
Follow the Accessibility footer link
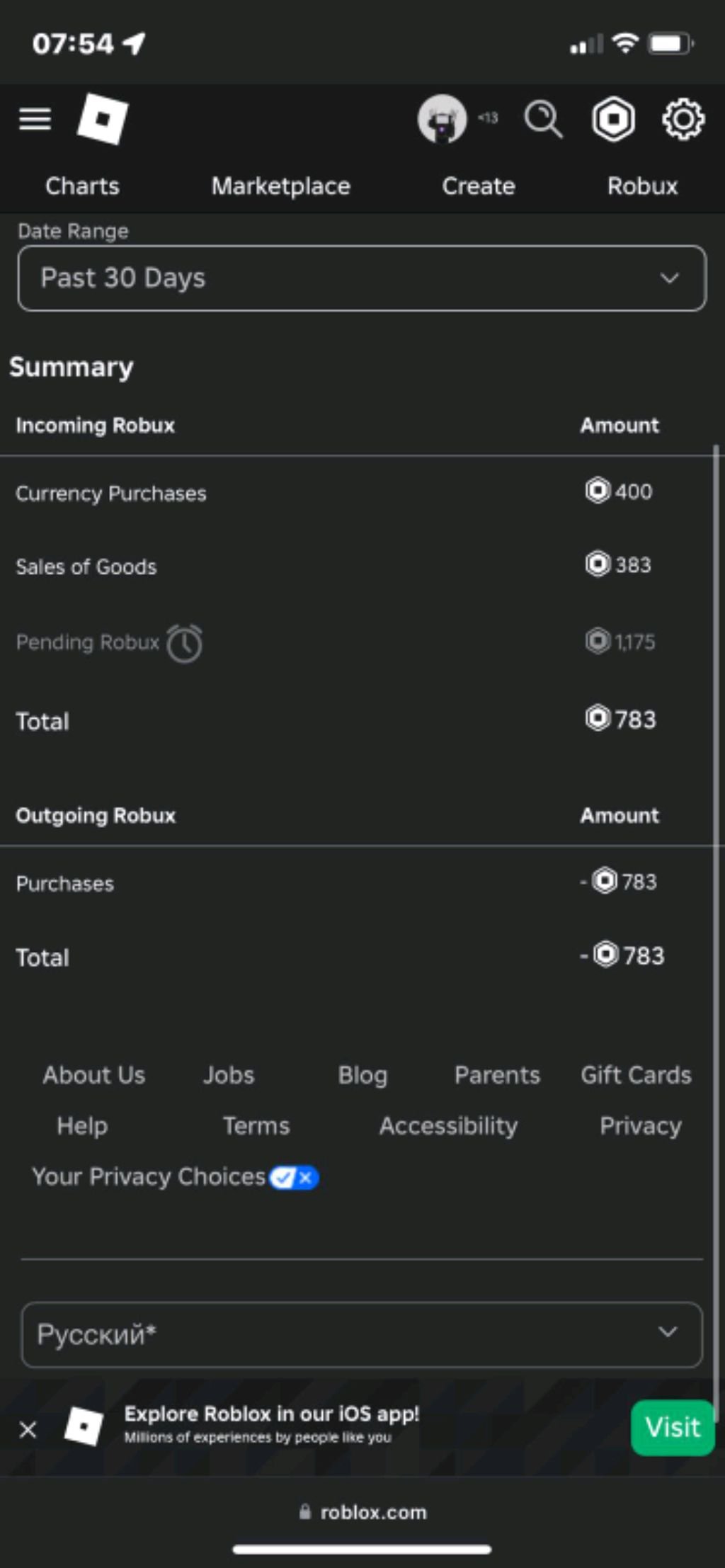click(448, 1126)
